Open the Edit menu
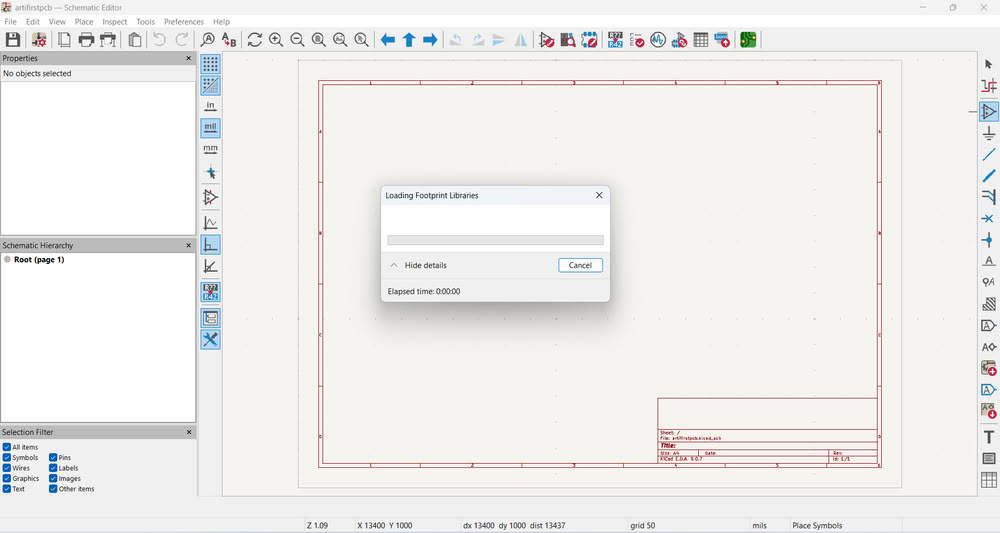This screenshot has height=533, width=1000. (x=33, y=22)
